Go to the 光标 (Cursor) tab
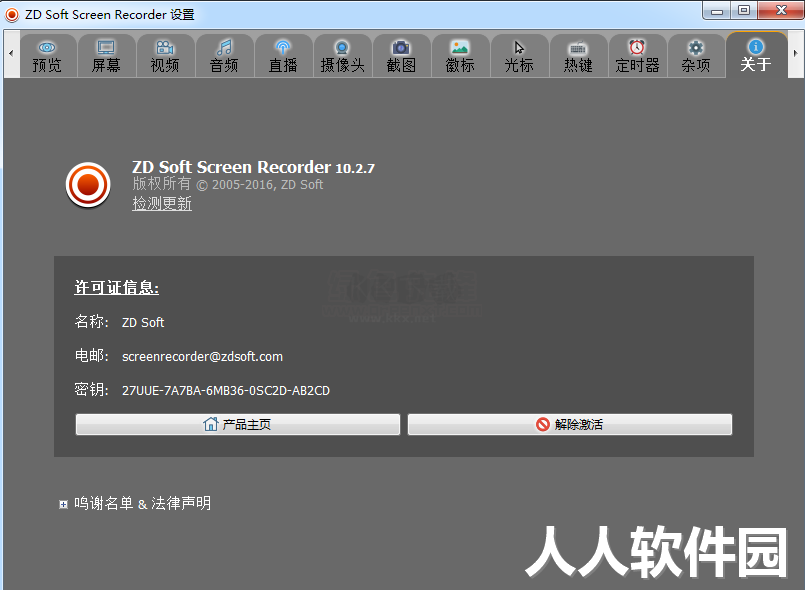Image resolution: width=805 pixels, height=590 pixels. (x=519, y=56)
